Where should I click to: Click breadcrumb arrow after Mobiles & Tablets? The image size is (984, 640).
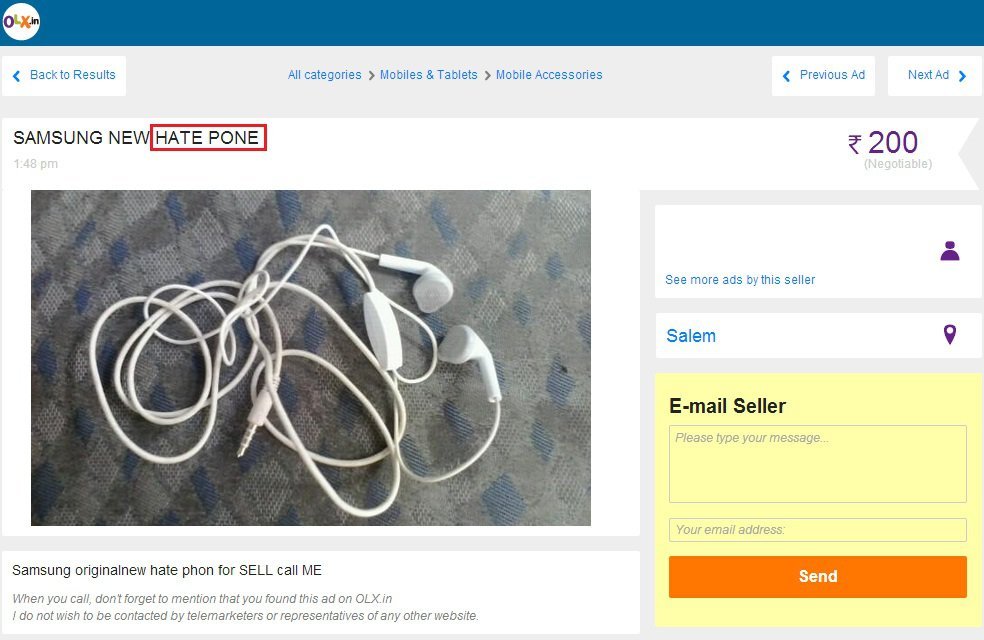point(487,75)
